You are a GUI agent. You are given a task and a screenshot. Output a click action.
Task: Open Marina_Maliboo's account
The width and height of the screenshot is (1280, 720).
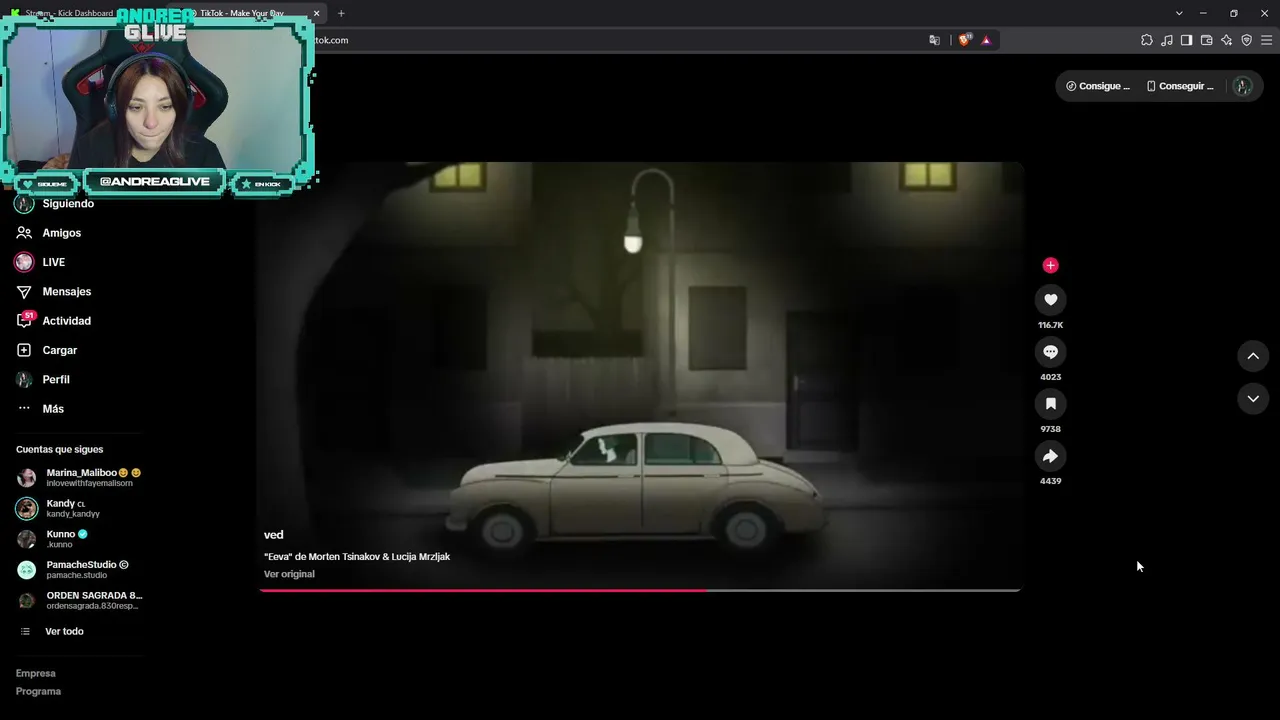[x=80, y=477]
